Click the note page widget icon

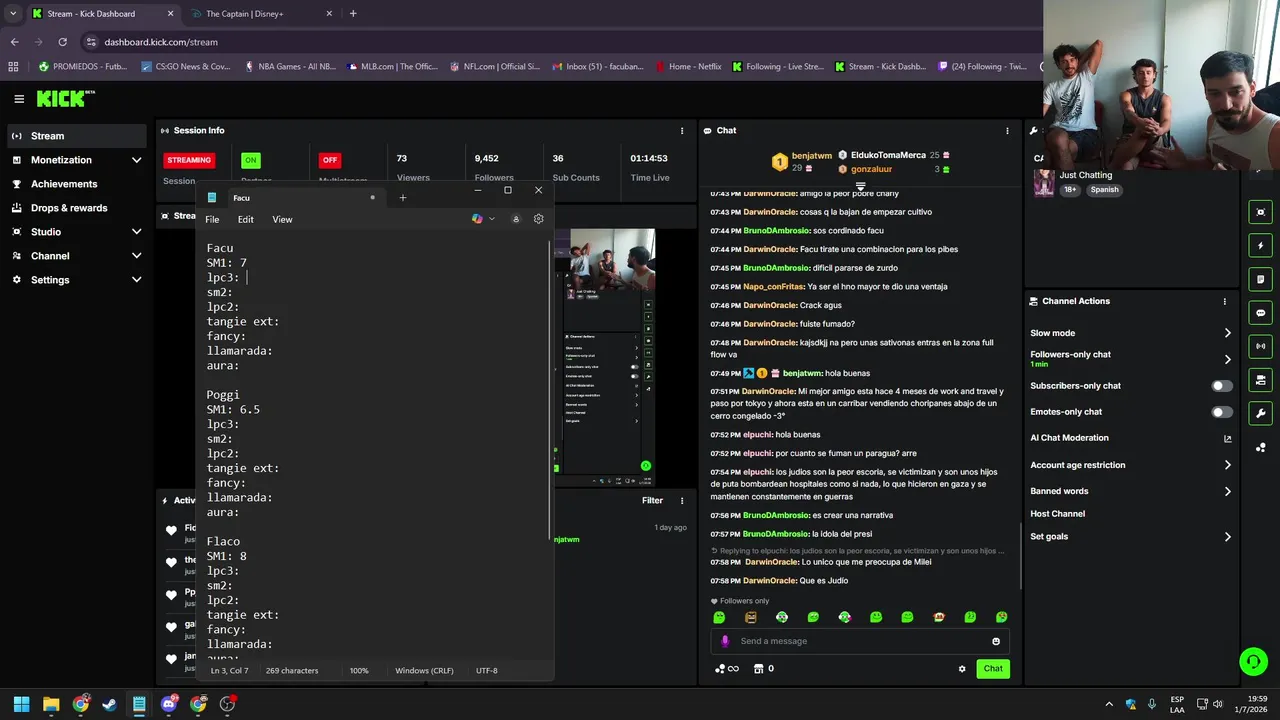pos(1260,279)
